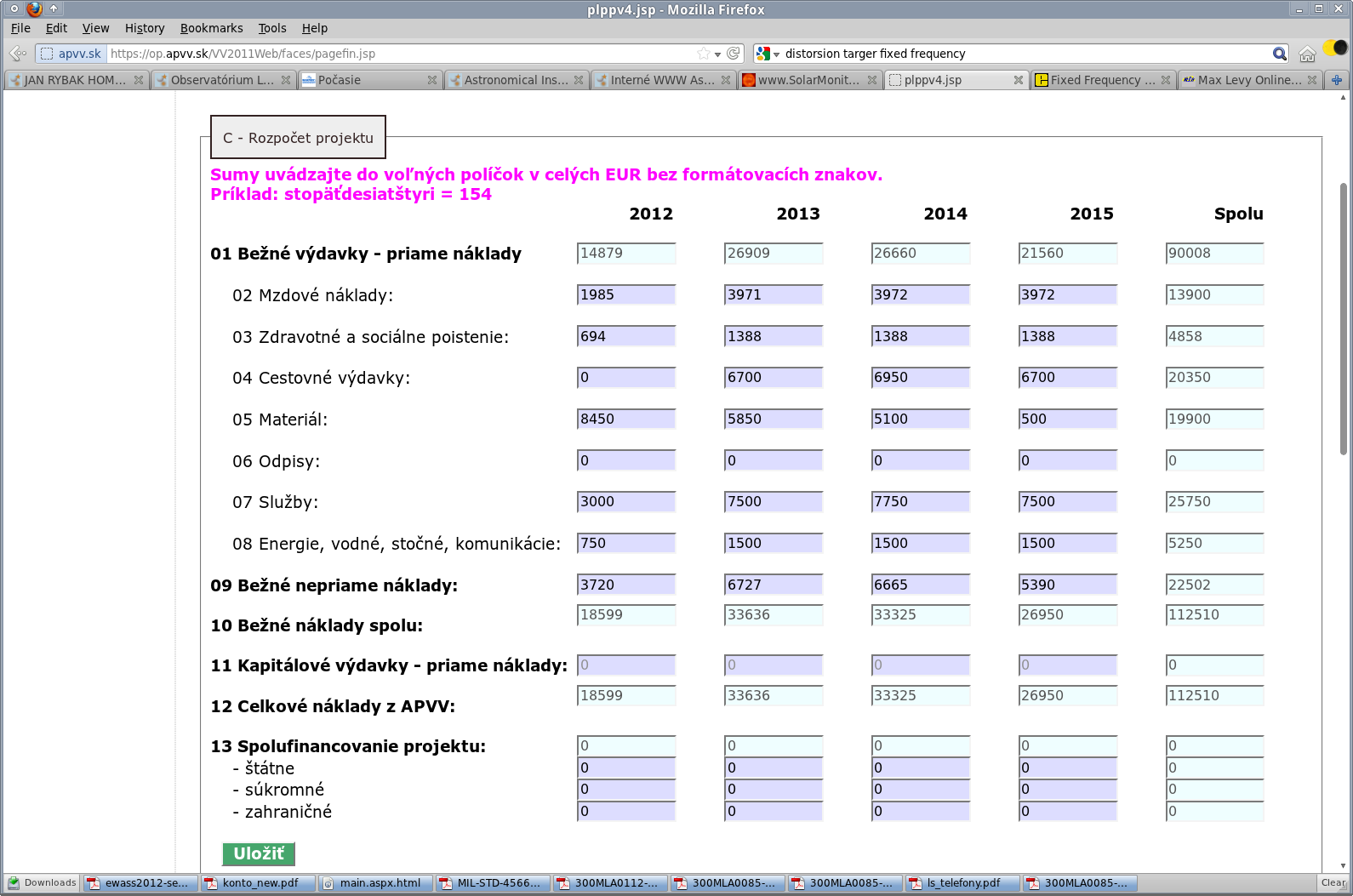Select the 2013 Cestovné výdavky field
Viewport: 1353px width, 896px height.
[773, 377]
